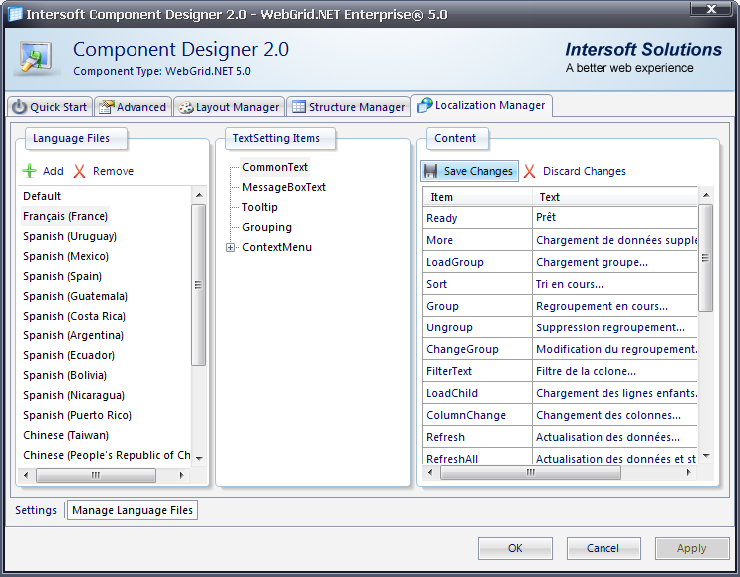
Task: Open the Quick Start tab
Action: click(x=50, y=107)
